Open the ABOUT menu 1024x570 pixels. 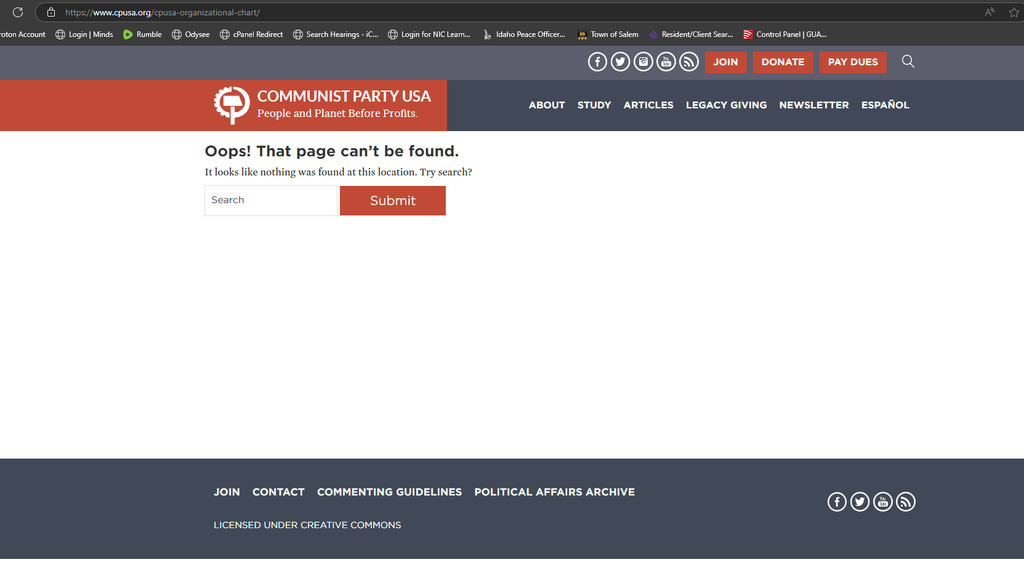point(547,105)
